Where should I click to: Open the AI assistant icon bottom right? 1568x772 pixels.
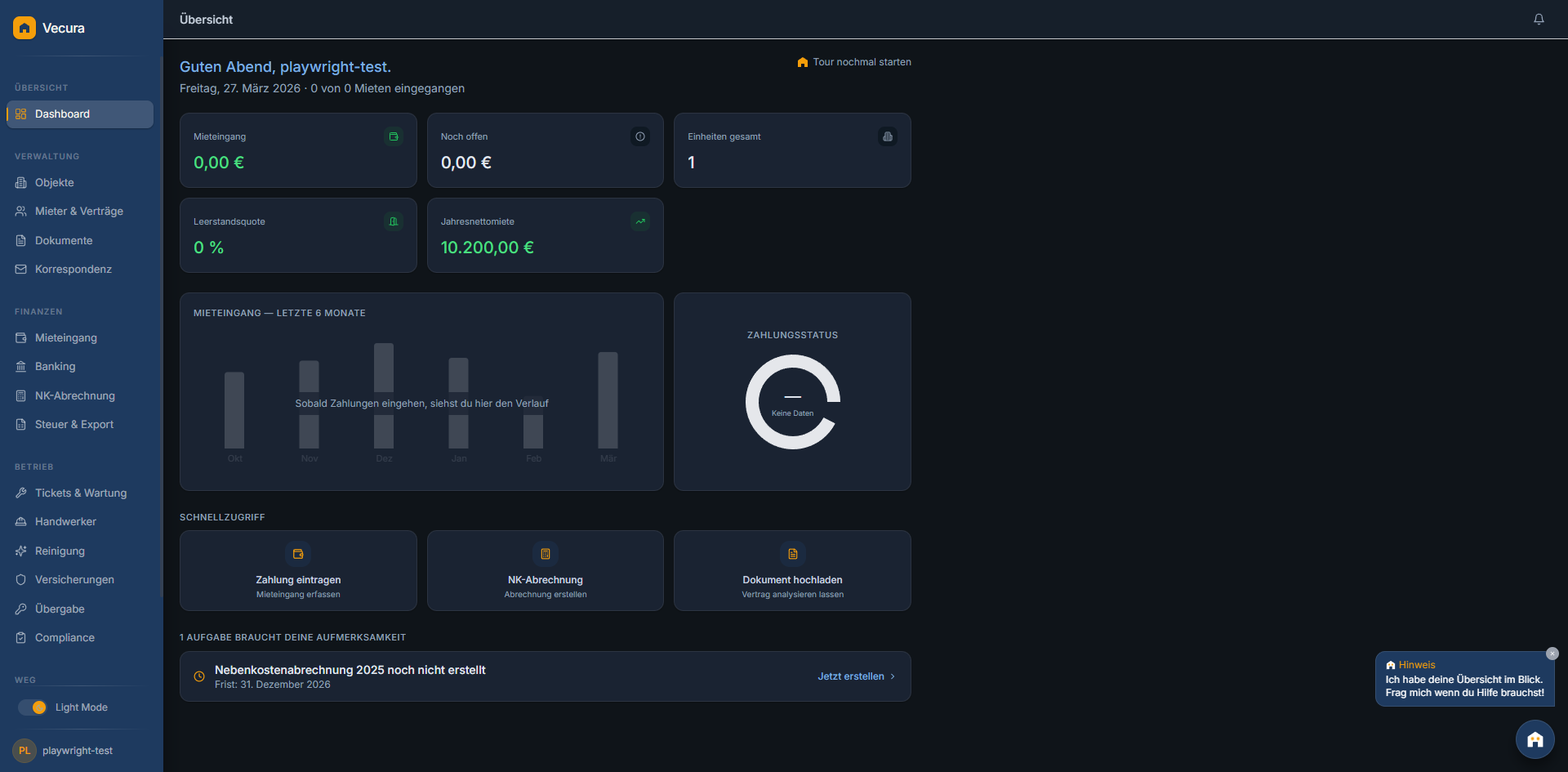coord(1535,739)
